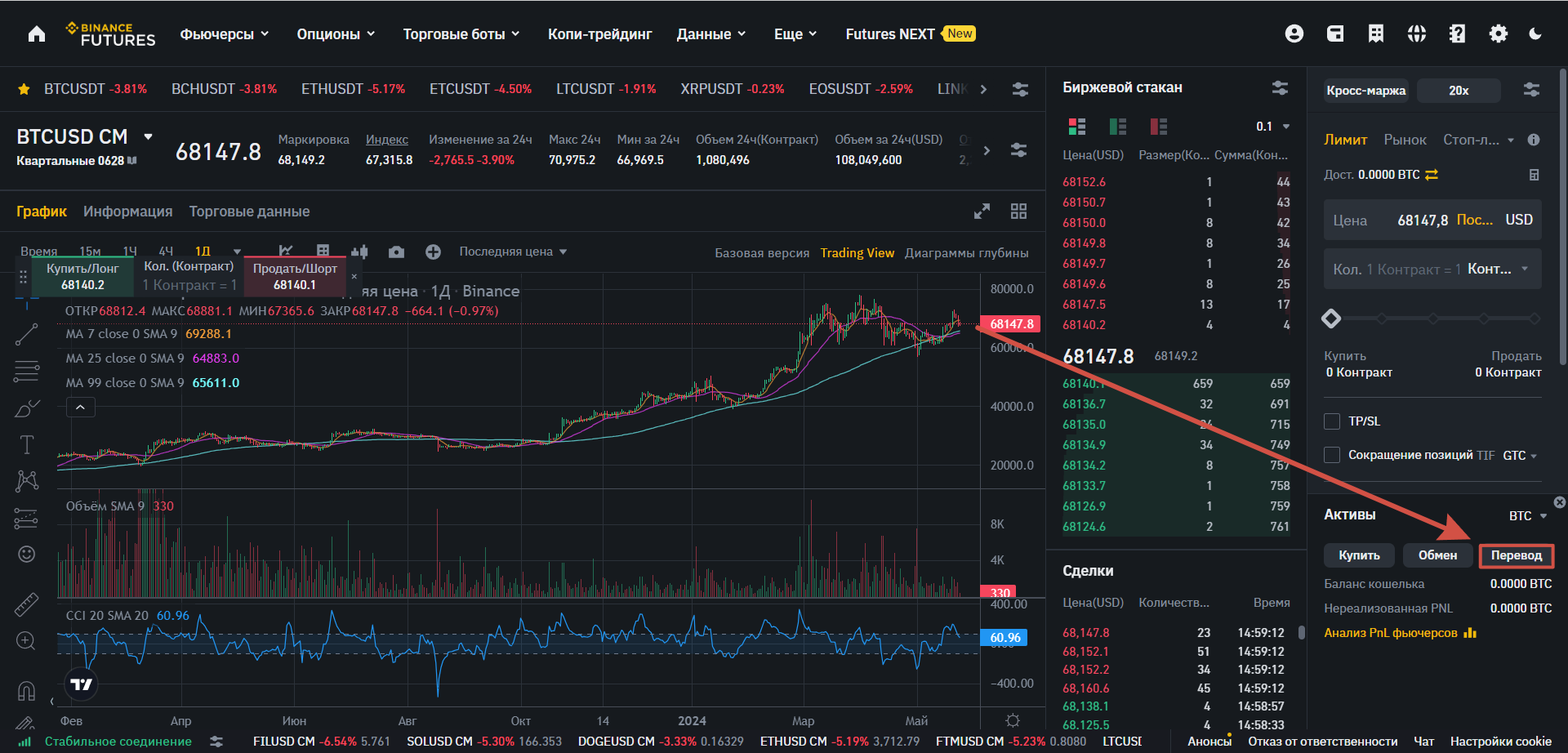1568x753 pixels.
Task: Open candlestick chart type icon
Action: click(x=359, y=252)
